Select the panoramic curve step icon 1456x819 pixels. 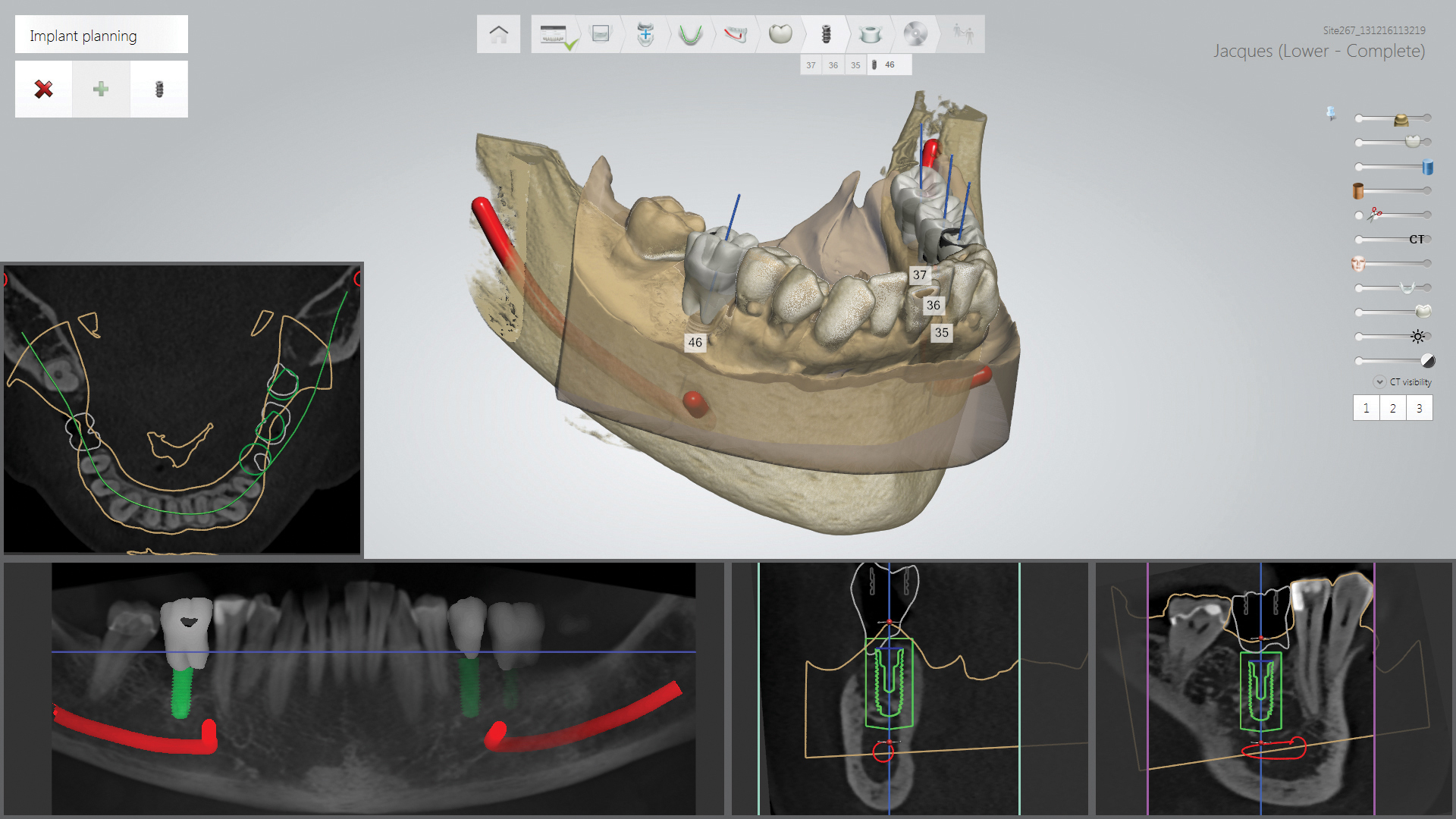(x=690, y=34)
